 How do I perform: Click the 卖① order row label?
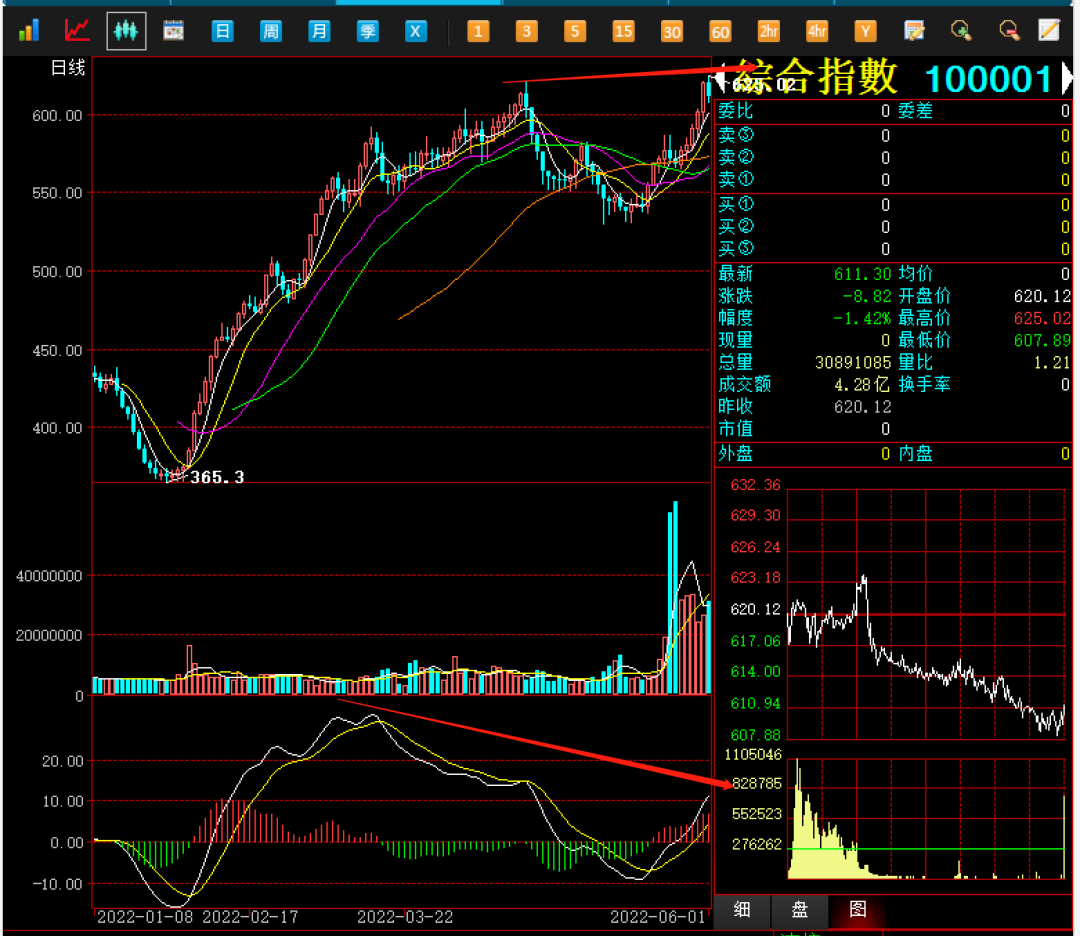click(736, 179)
